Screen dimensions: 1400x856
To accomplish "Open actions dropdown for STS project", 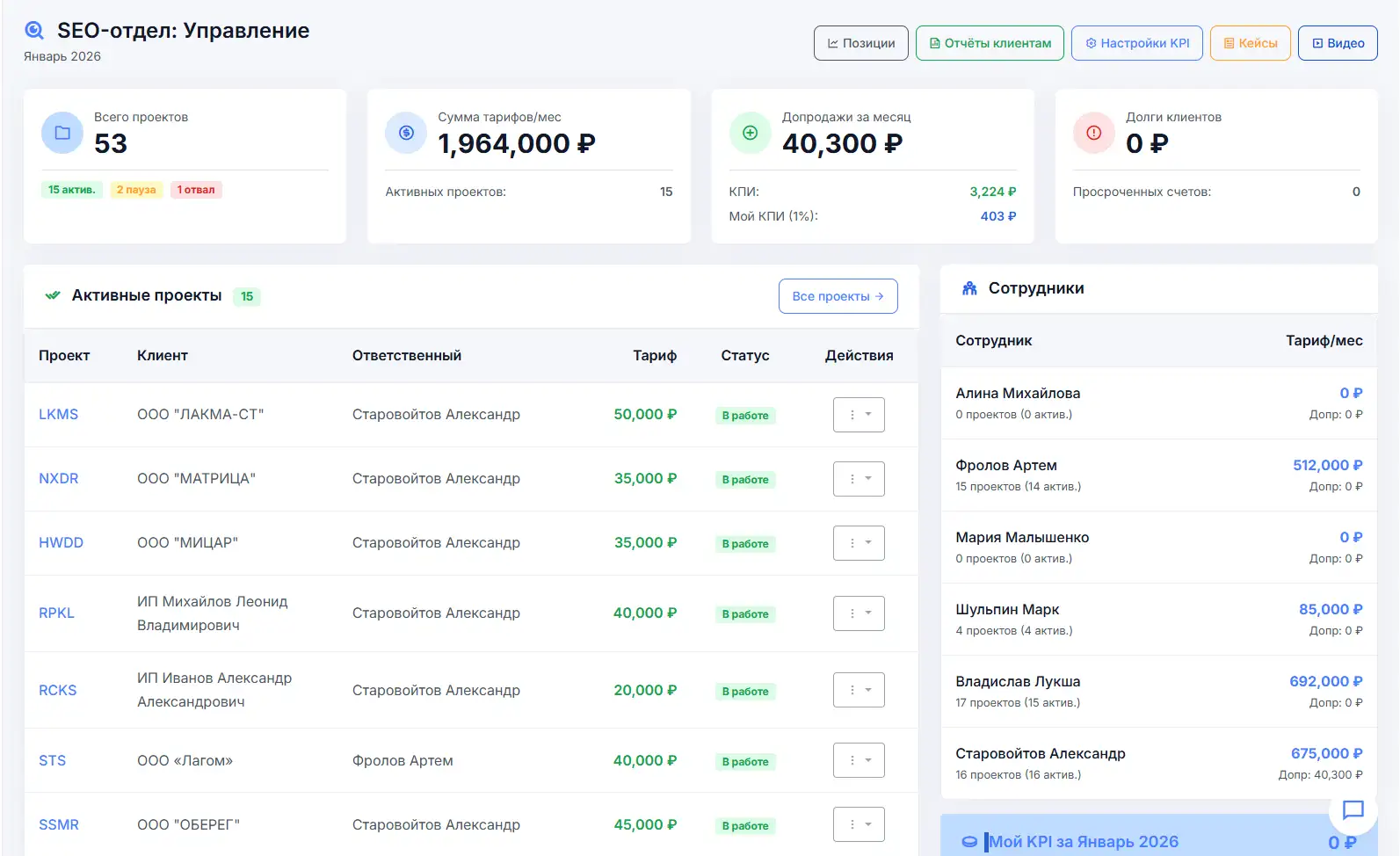I will 859,760.
